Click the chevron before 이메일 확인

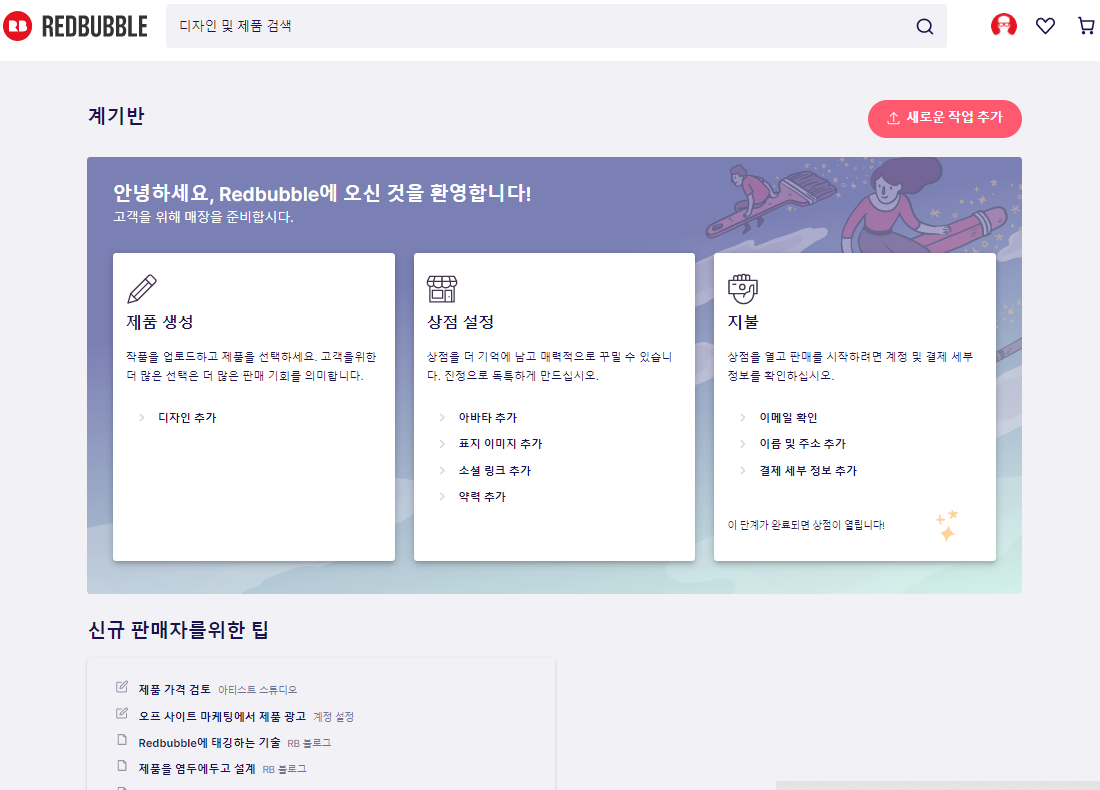(742, 417)
